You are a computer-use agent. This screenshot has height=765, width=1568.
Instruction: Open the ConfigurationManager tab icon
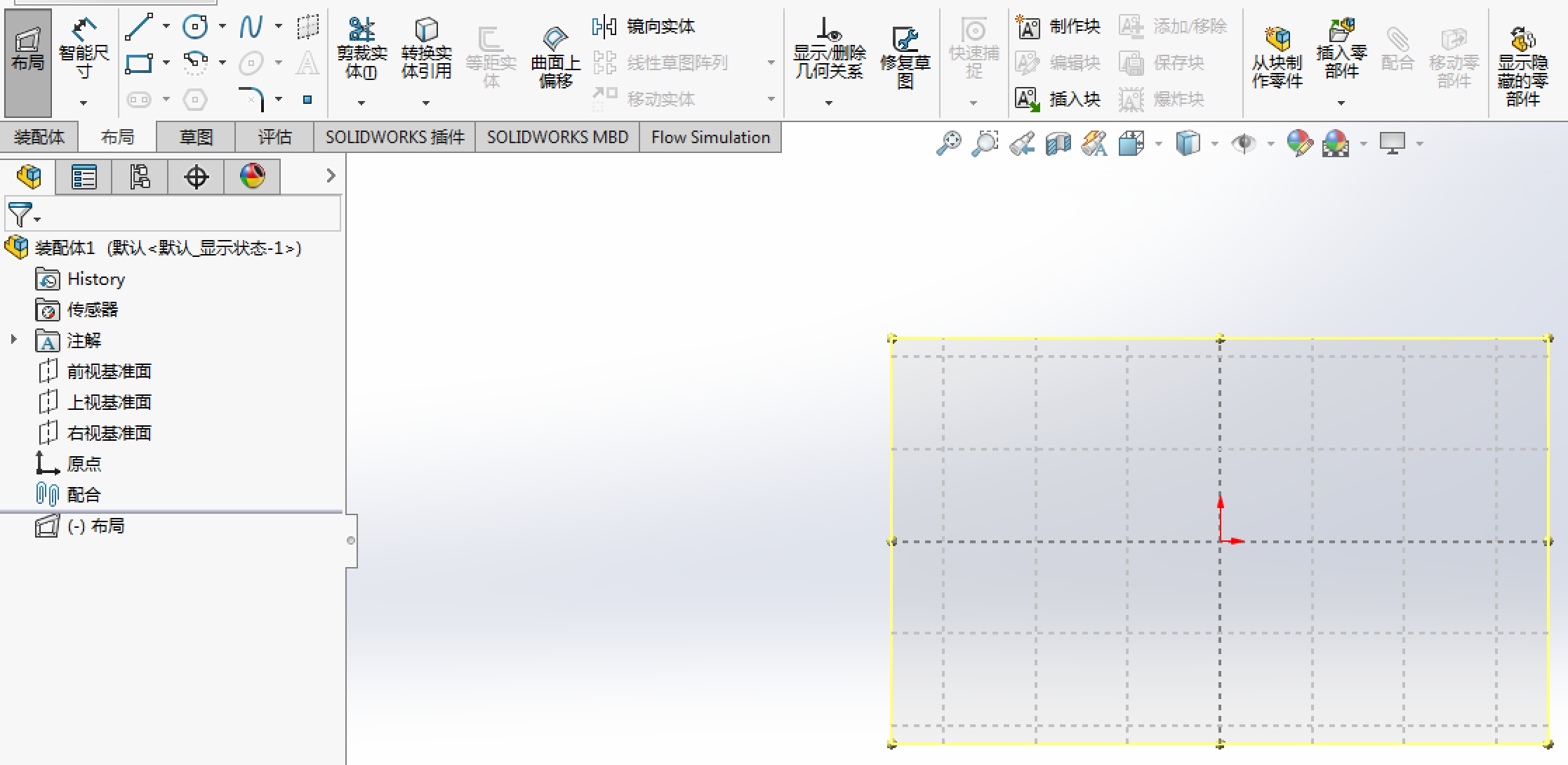click(140, 176)
